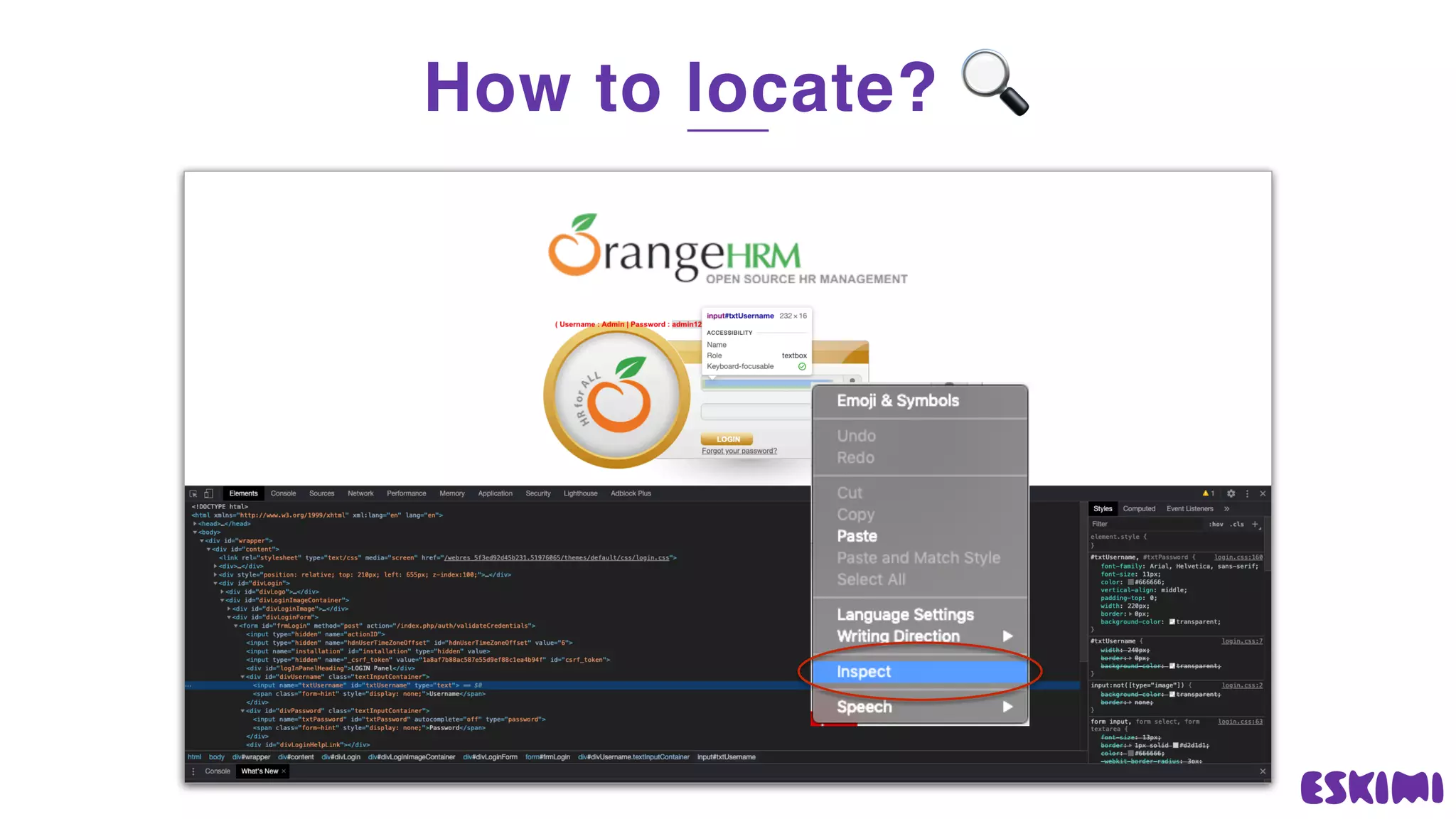Screen dimensions: 1456x819
Task: Collapse the div id content node
Action: click(x=209, y=550)
